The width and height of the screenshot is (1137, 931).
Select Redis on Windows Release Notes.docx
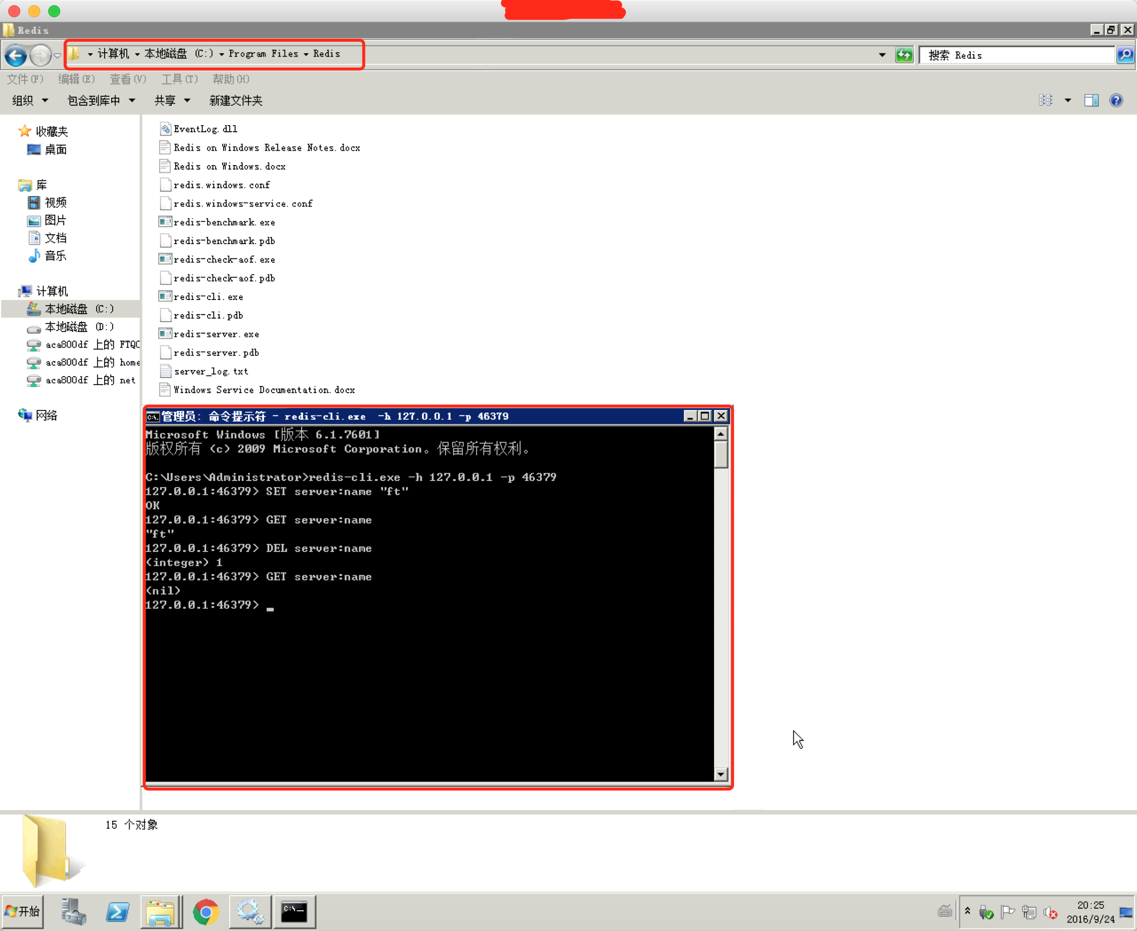[260, 147]
